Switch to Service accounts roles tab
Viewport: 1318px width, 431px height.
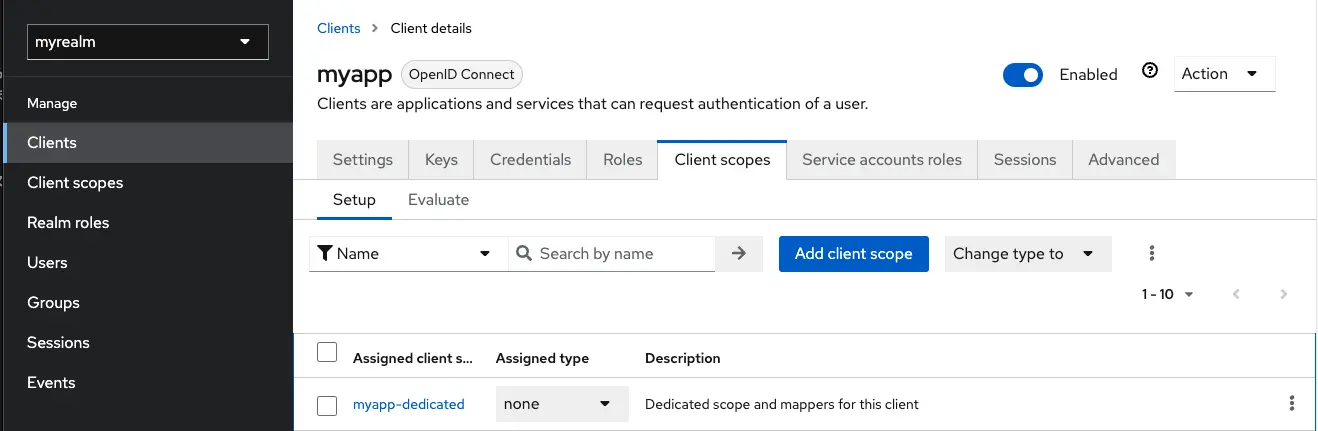[882, 160]
